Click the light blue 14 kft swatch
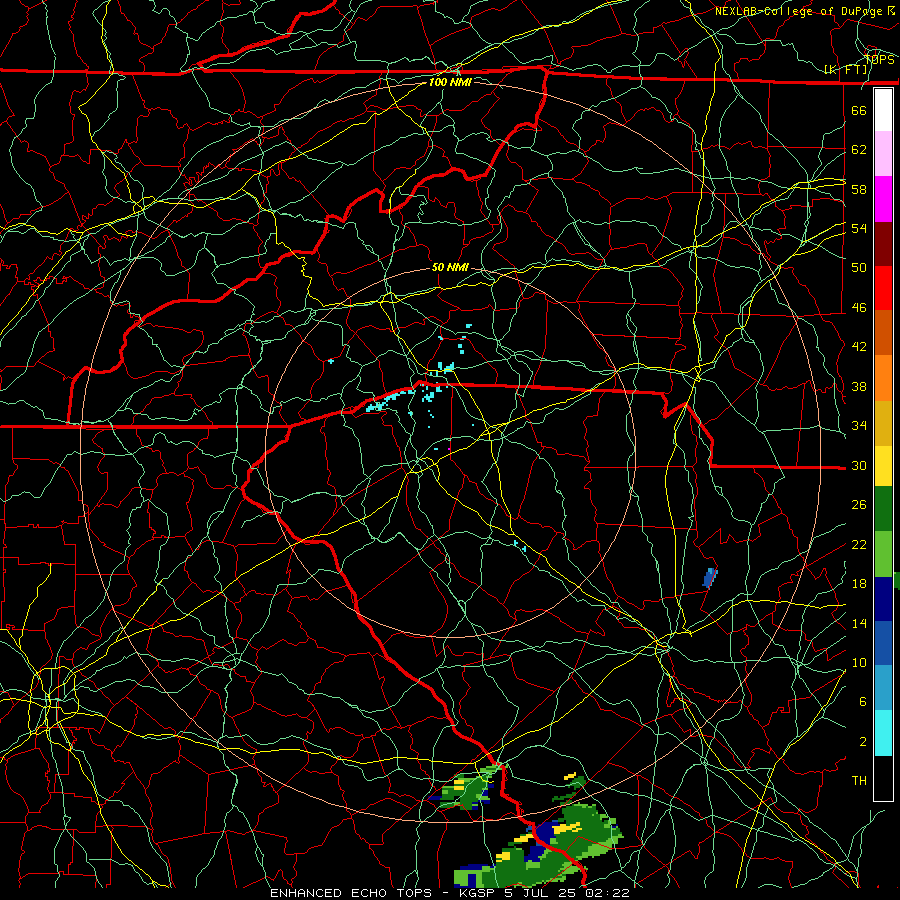This screenshot has width=900, height=900. pyautogui.click(x=883, y=688)
